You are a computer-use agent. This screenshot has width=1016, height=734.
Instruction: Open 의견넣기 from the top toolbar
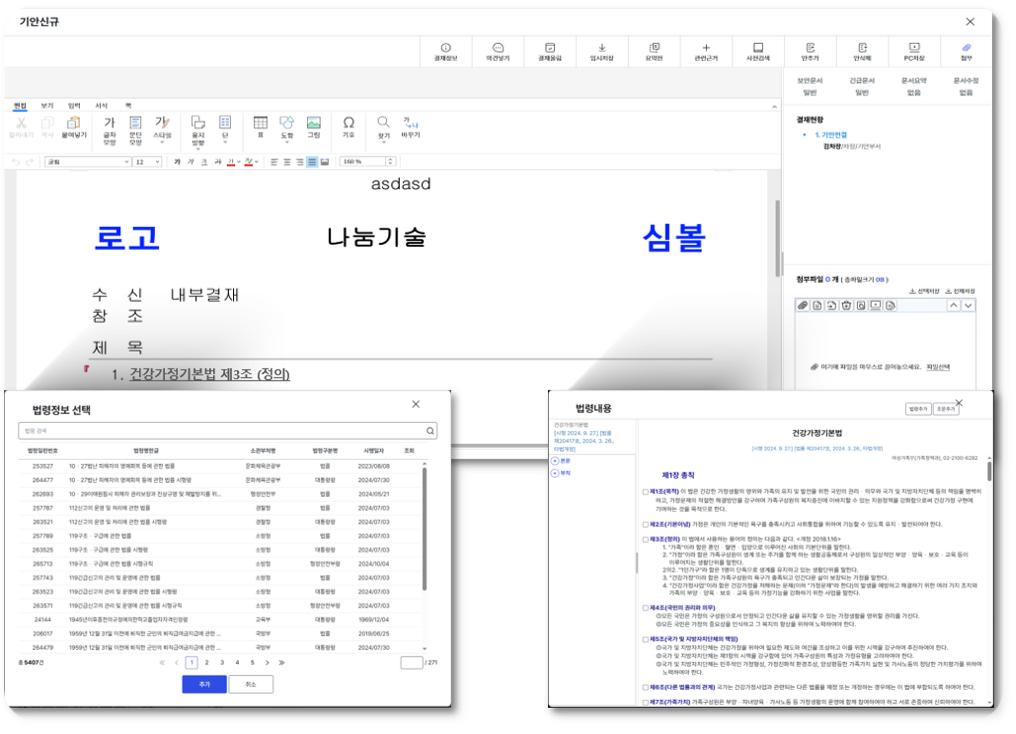(x=498, y=48)
